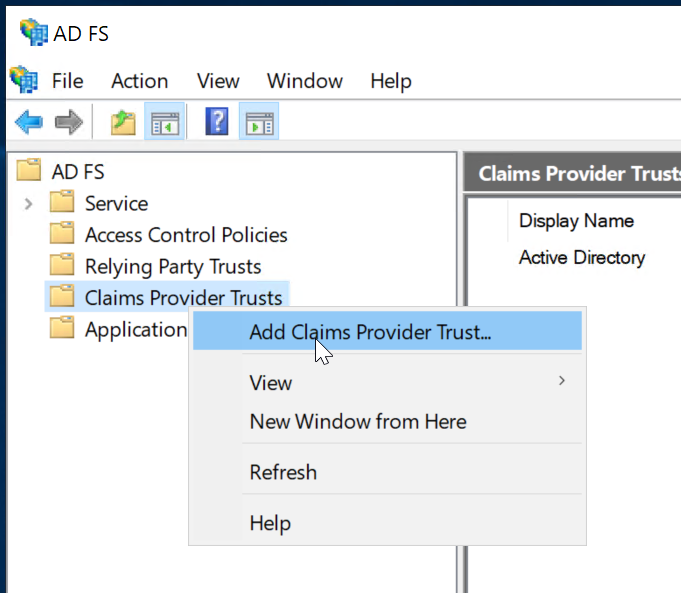
Task: Select Help in the context menu
Action: click(x=387, y=523)
